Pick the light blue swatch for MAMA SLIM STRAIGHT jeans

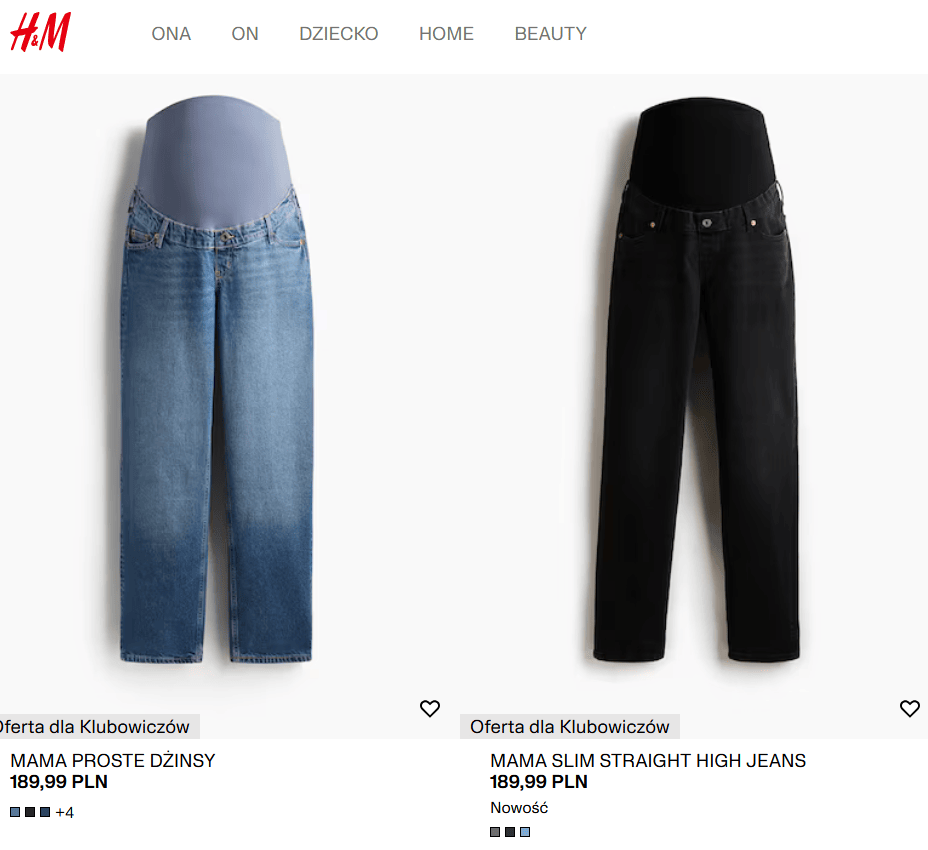525,832
